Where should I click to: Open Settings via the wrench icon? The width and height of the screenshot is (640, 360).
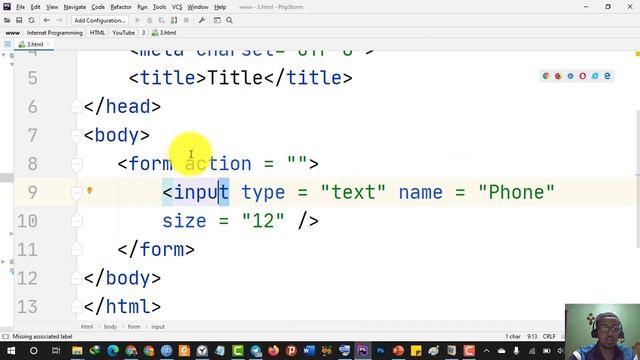pos(202,20)
